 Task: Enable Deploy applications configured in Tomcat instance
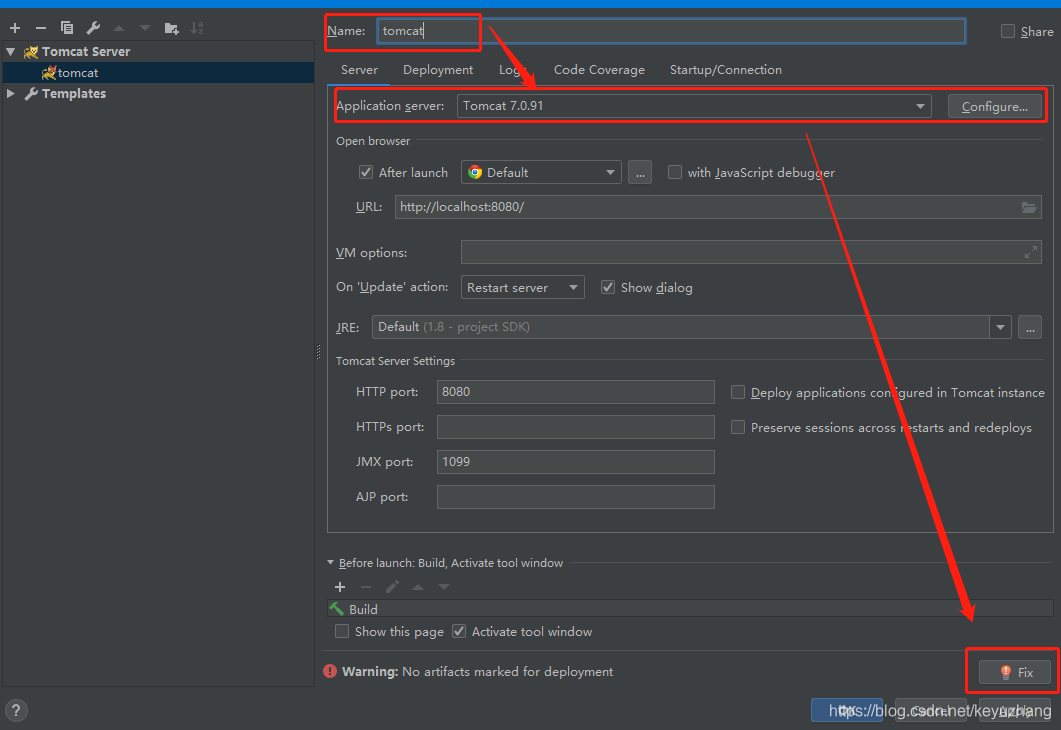pyautogui.click(x=738, y=392)
